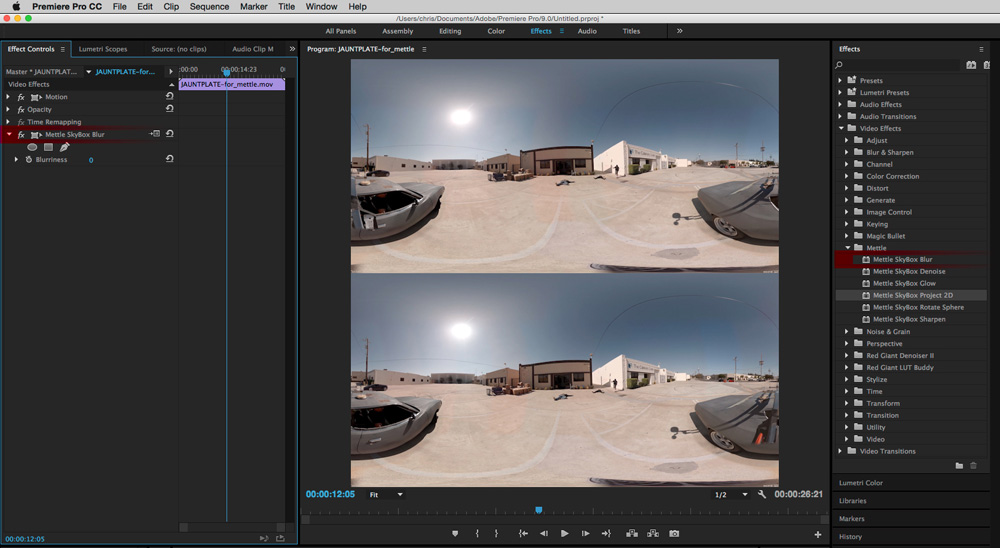Click the Go to In point button

pyautogui.click(x=523, y=533)
